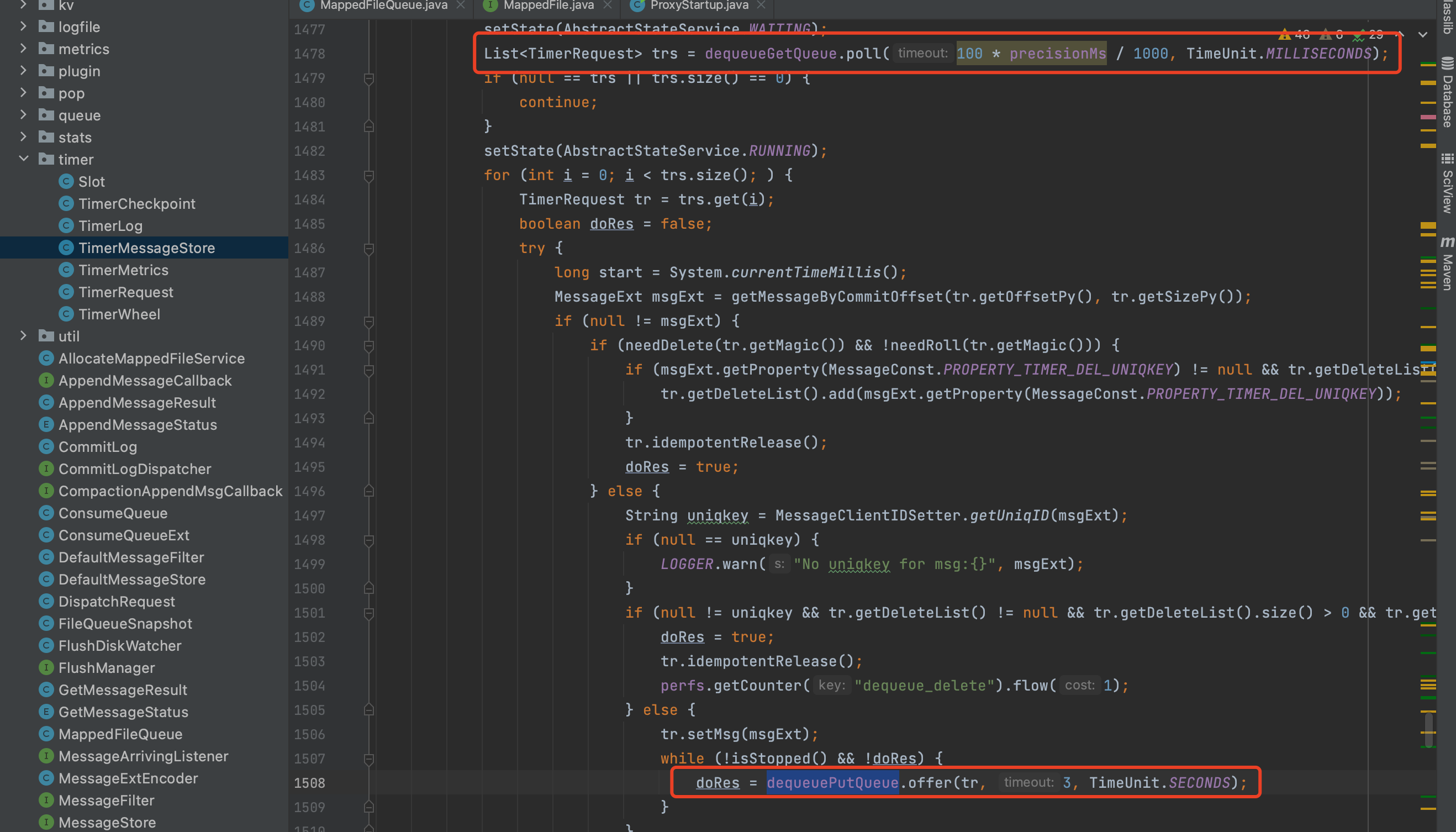1456x832 pixels.
Task: Collapse the code fold at line 1486
Action: click(368, 249)
